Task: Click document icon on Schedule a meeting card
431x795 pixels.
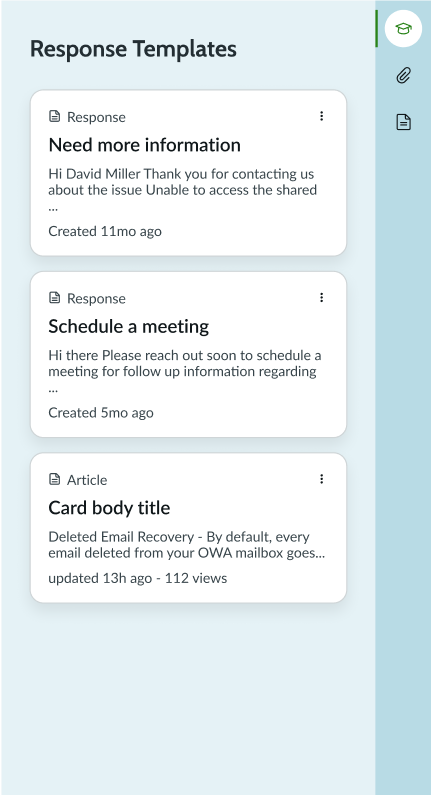Action: tap(54, 298)
